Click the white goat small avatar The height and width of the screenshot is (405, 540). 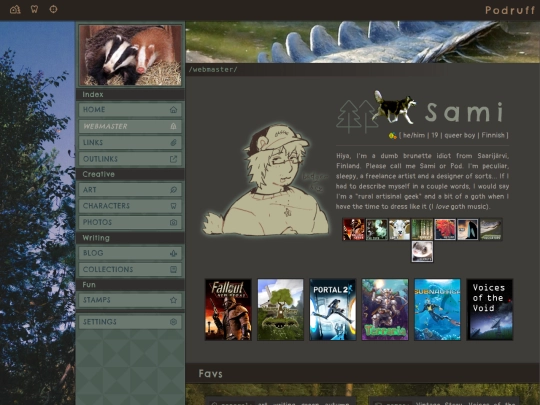(399, 229)
